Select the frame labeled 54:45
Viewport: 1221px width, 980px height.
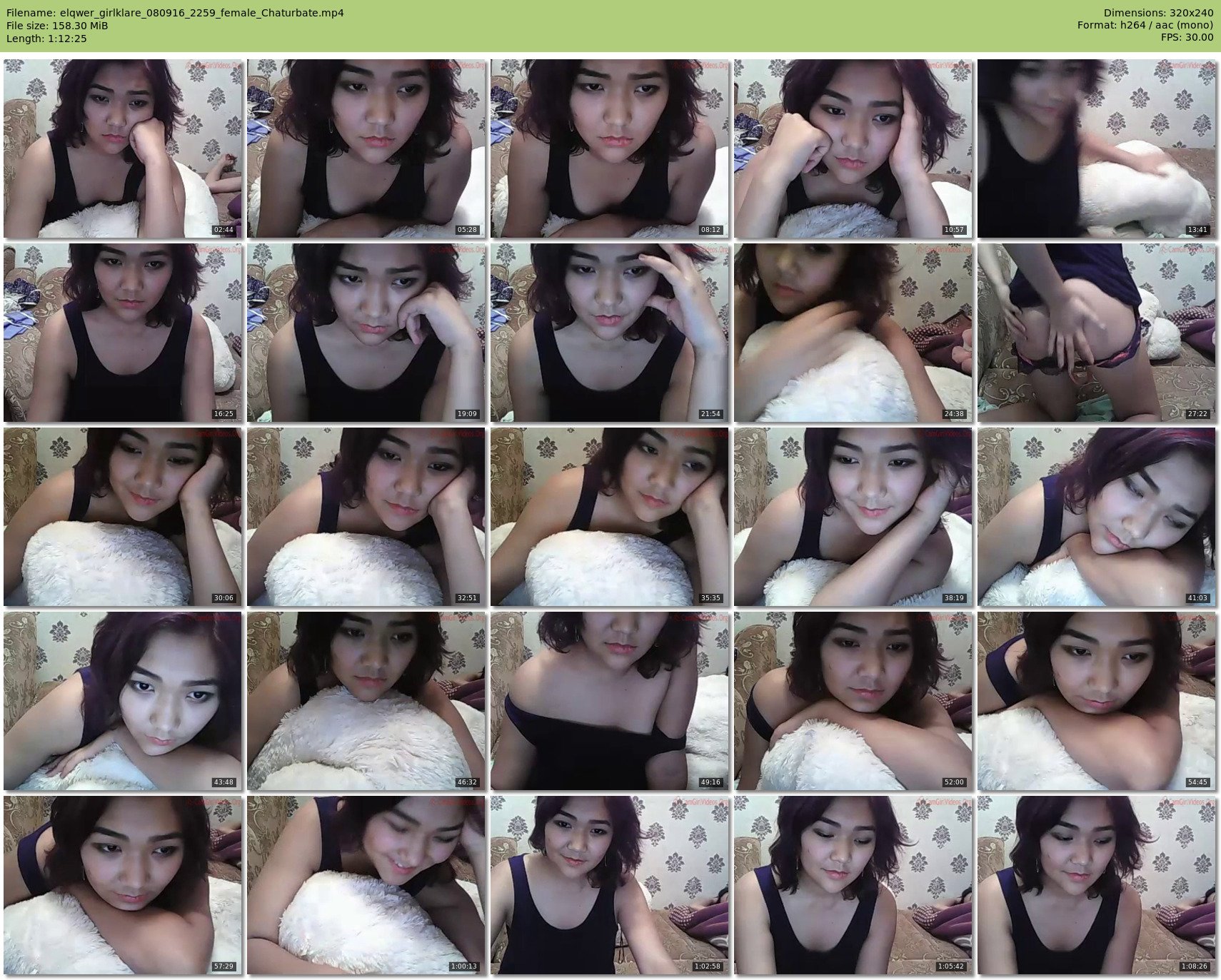point(1097,701)
